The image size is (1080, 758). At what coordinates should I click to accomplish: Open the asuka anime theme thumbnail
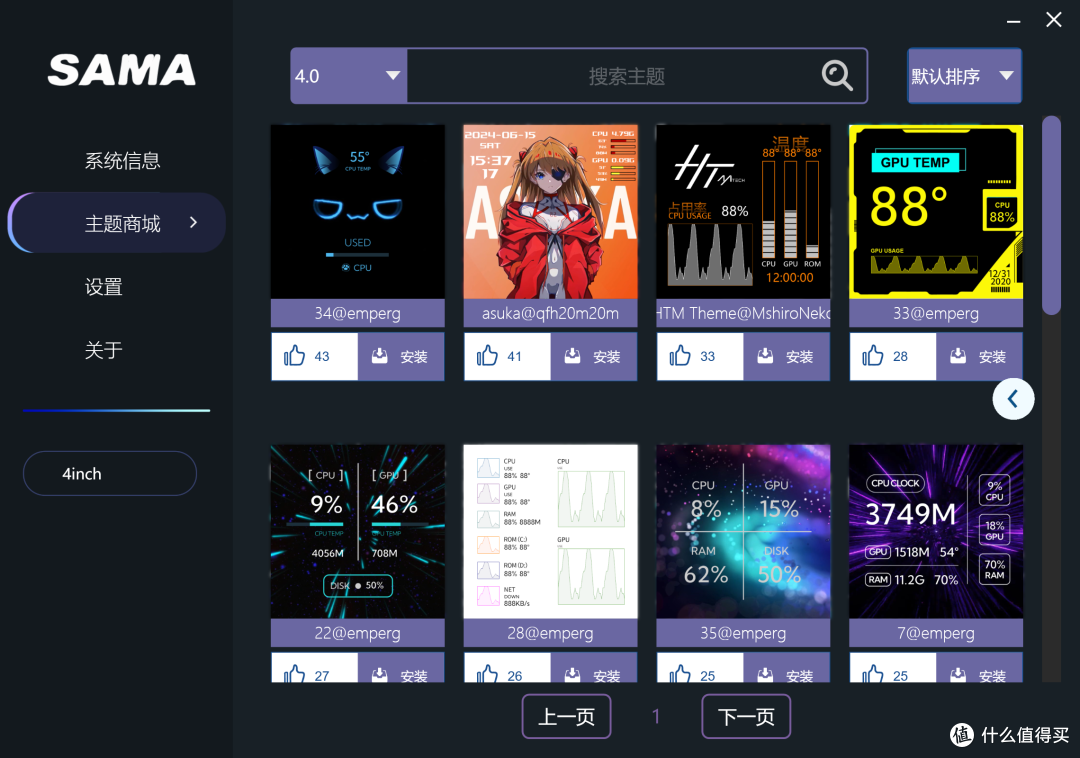[x=550, y=211]
